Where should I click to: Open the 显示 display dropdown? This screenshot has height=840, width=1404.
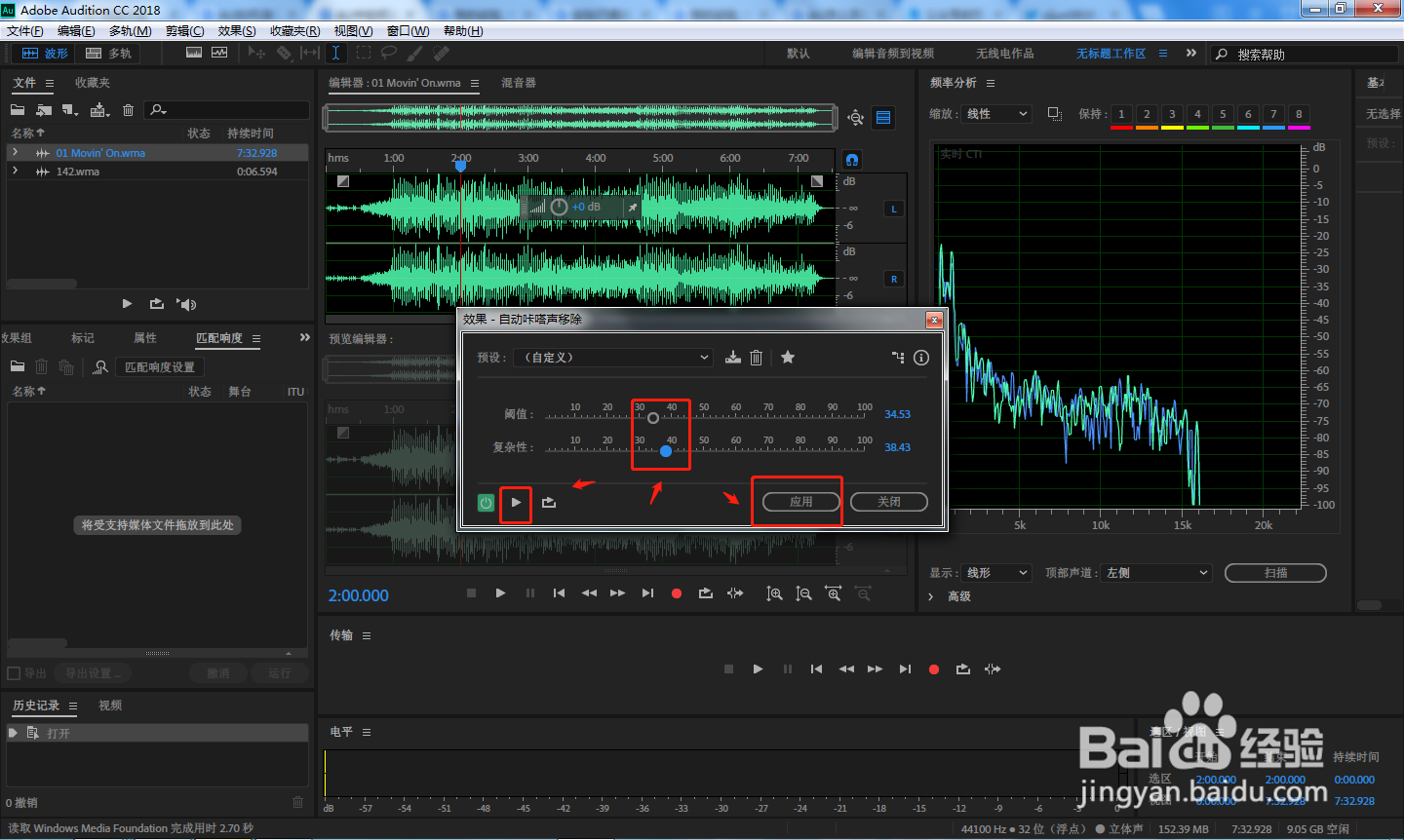[996, 573]
